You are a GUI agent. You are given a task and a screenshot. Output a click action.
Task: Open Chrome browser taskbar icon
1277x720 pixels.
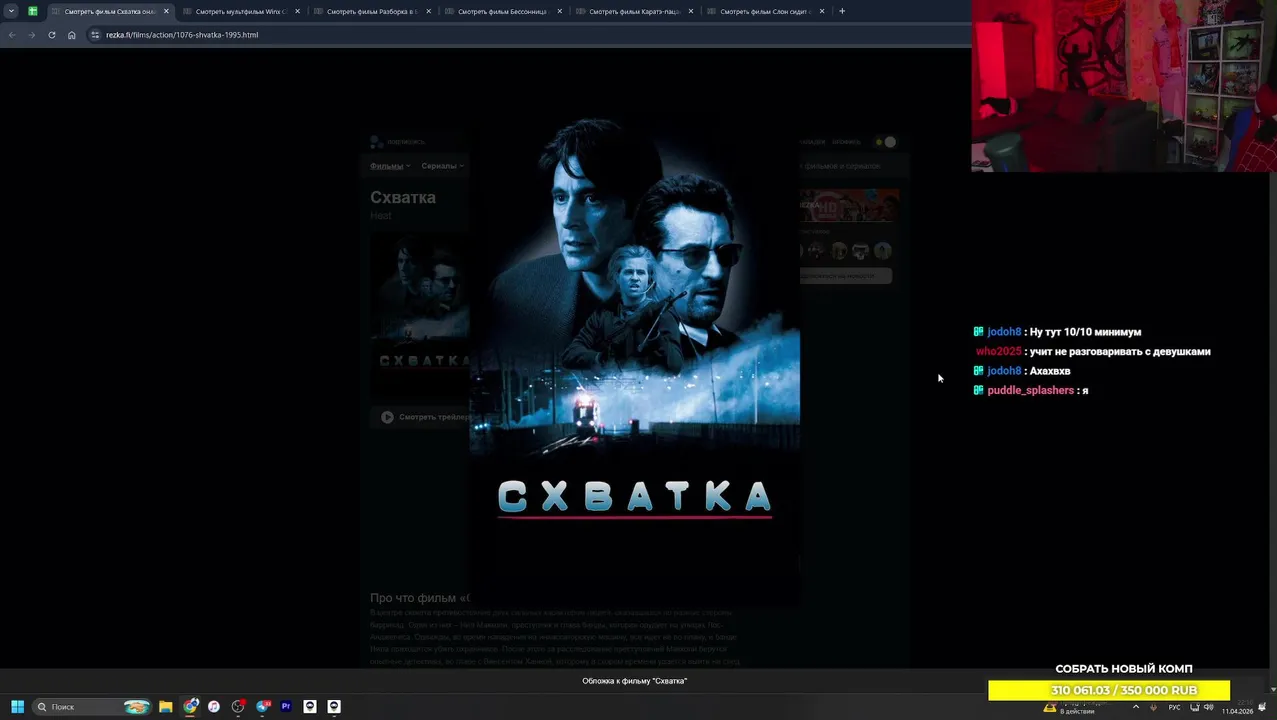coord(190,706)
